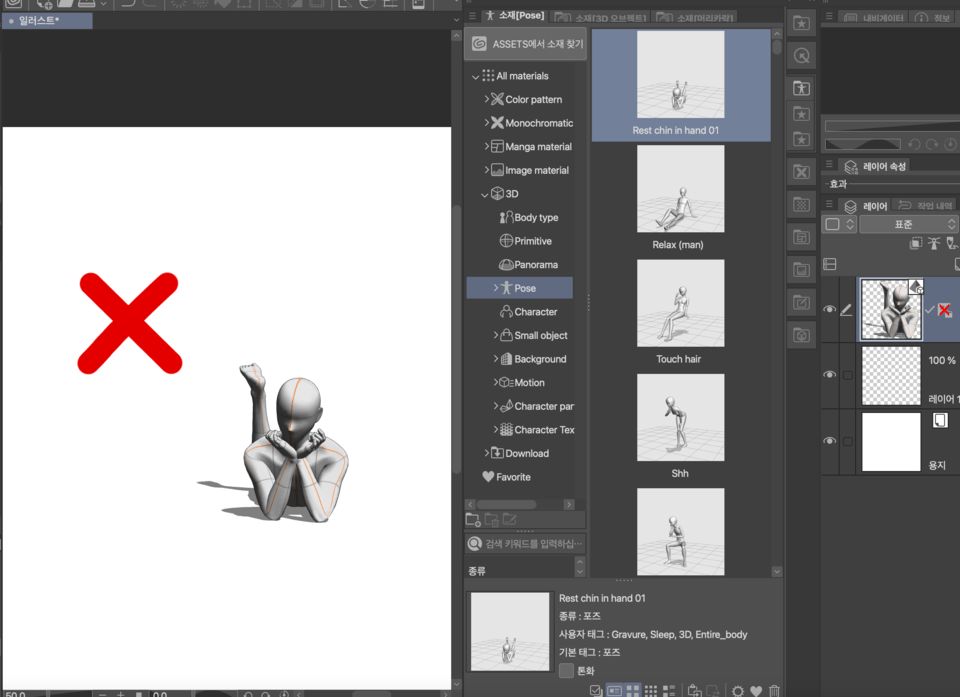Click the heart icon to favorite the material
Screen dimensions: 960x697
754,690
